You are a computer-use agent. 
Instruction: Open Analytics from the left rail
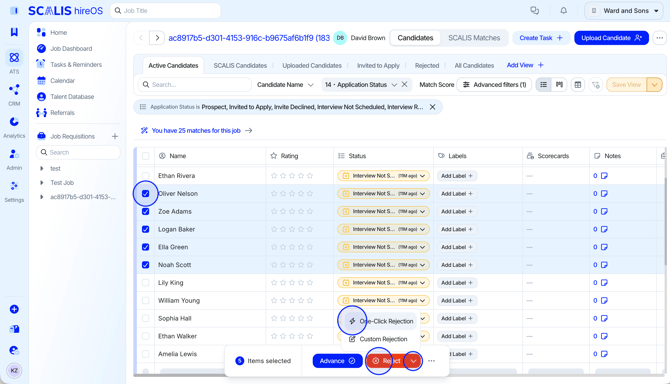[x=14, y=122]
